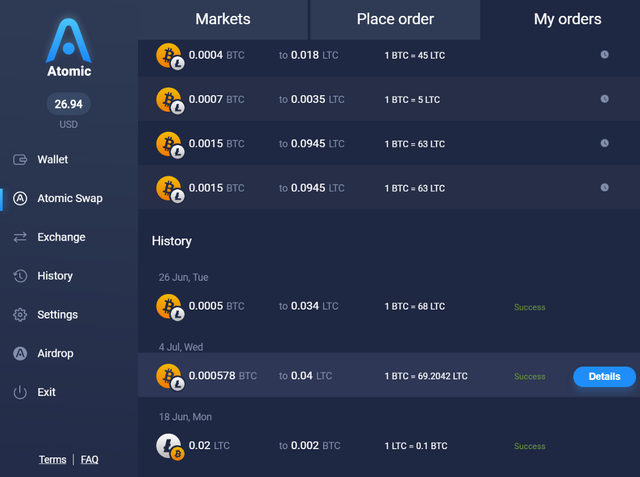Select the 26 Jun 0.0005 BTC history row
The width and height of the screenshot is (640, 477).
388,306
